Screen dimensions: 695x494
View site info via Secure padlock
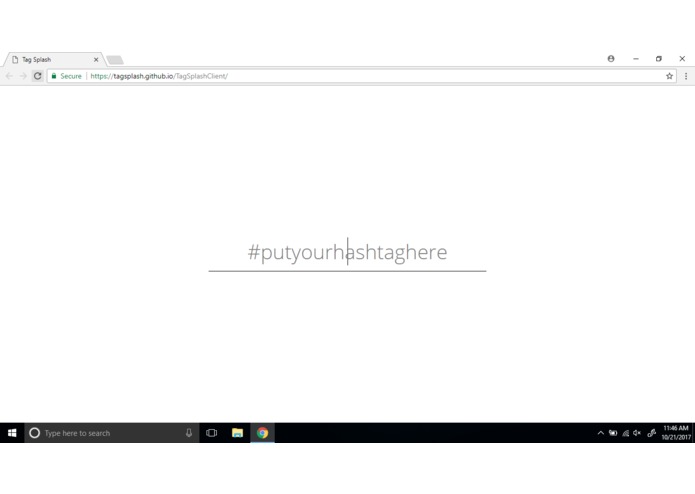pyautogui.click(x=66, y=76)
